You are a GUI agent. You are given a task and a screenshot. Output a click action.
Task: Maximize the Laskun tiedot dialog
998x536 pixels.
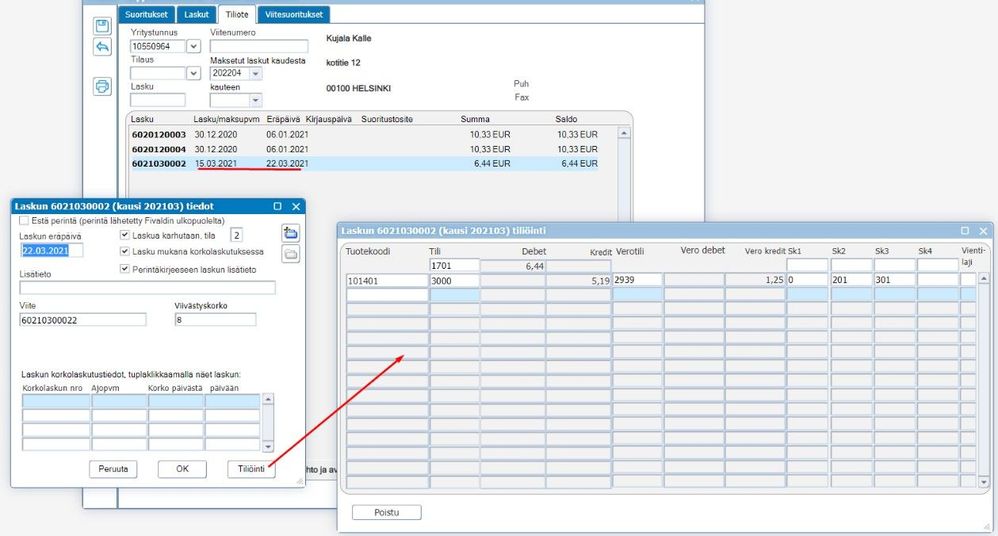(278, 206)
